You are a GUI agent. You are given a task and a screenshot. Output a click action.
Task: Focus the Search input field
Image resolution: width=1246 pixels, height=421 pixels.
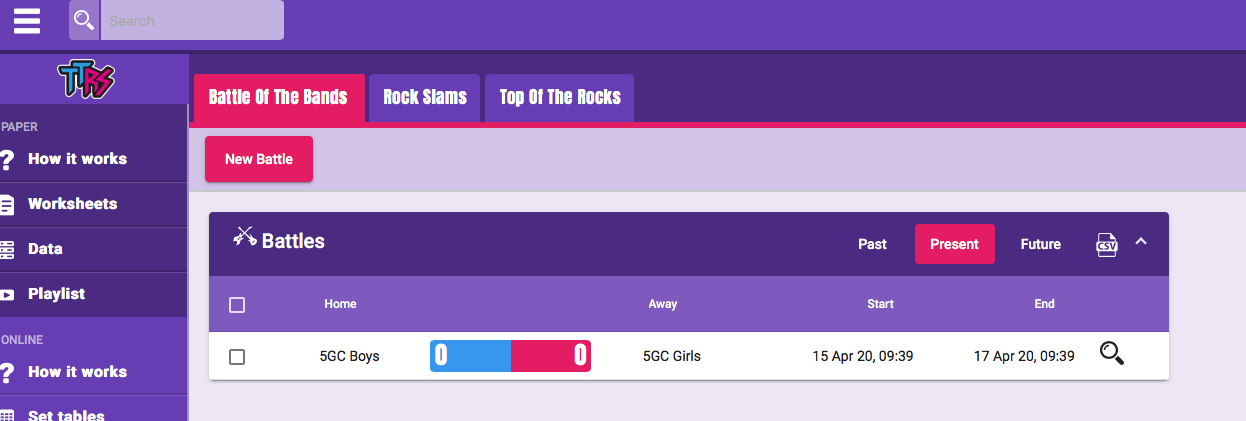click(192, 20)
